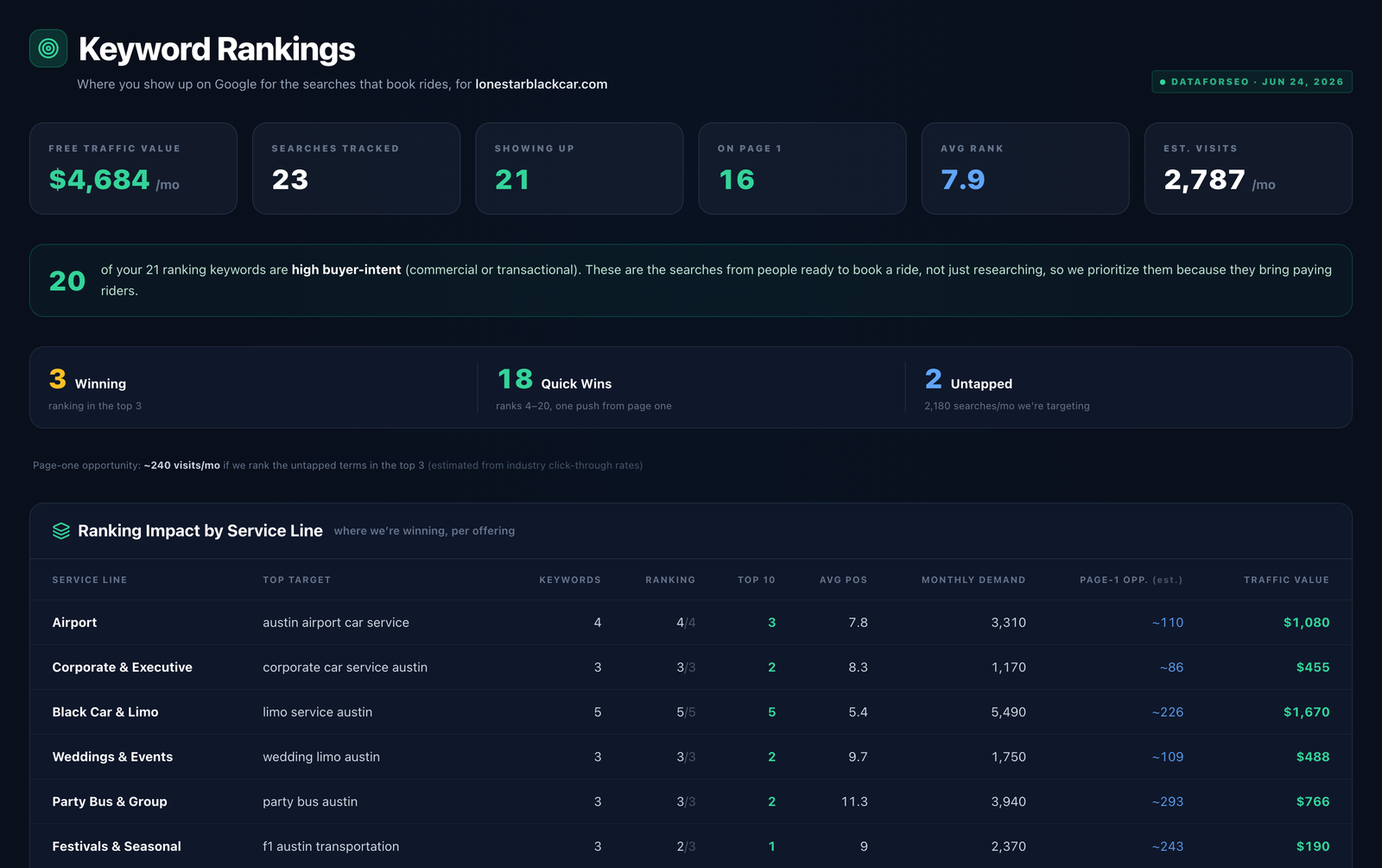1382x868 pixels.
Task: Click the Service Line column header
Action: (x=90, y=580)
